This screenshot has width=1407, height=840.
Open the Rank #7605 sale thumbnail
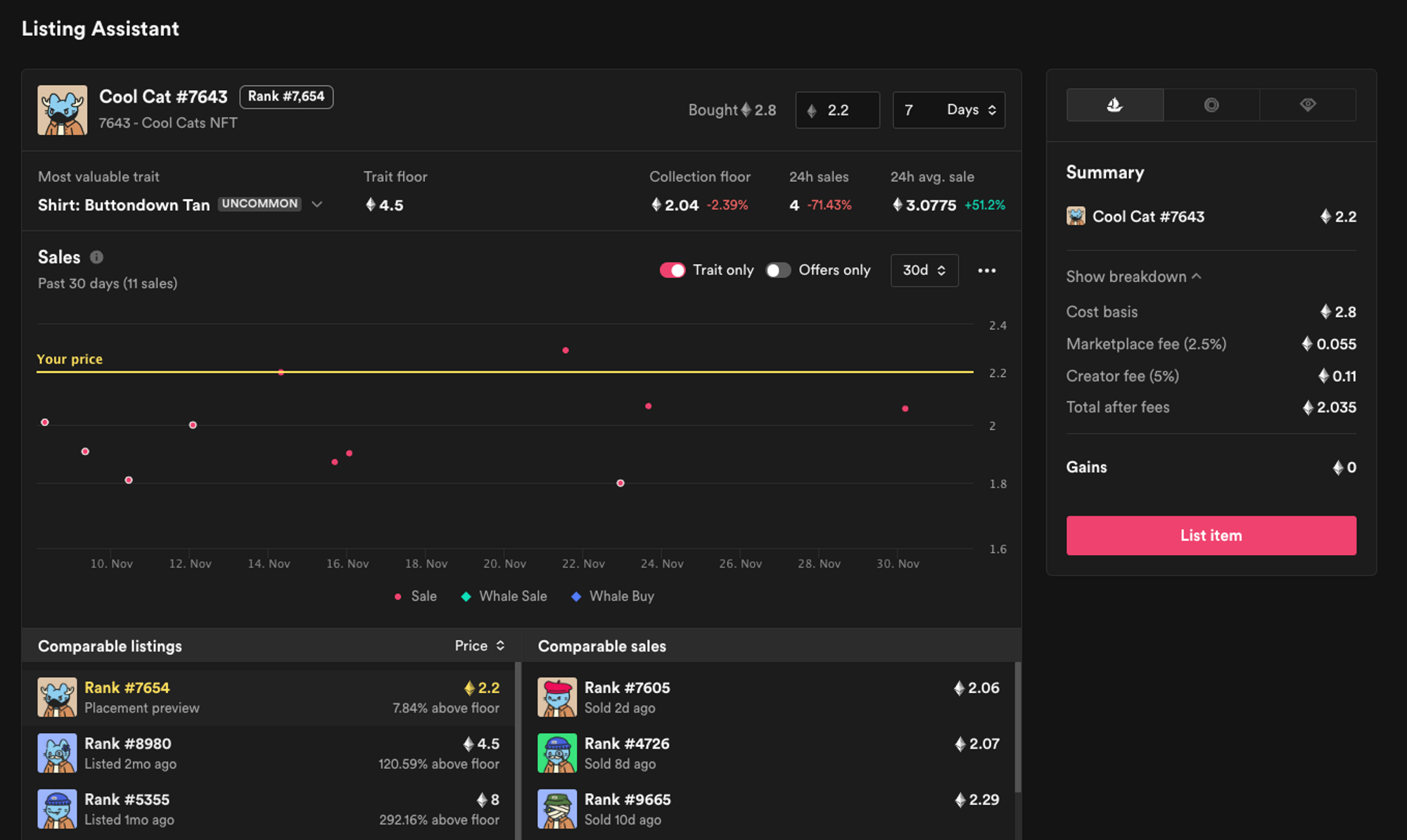click(557, 697)
